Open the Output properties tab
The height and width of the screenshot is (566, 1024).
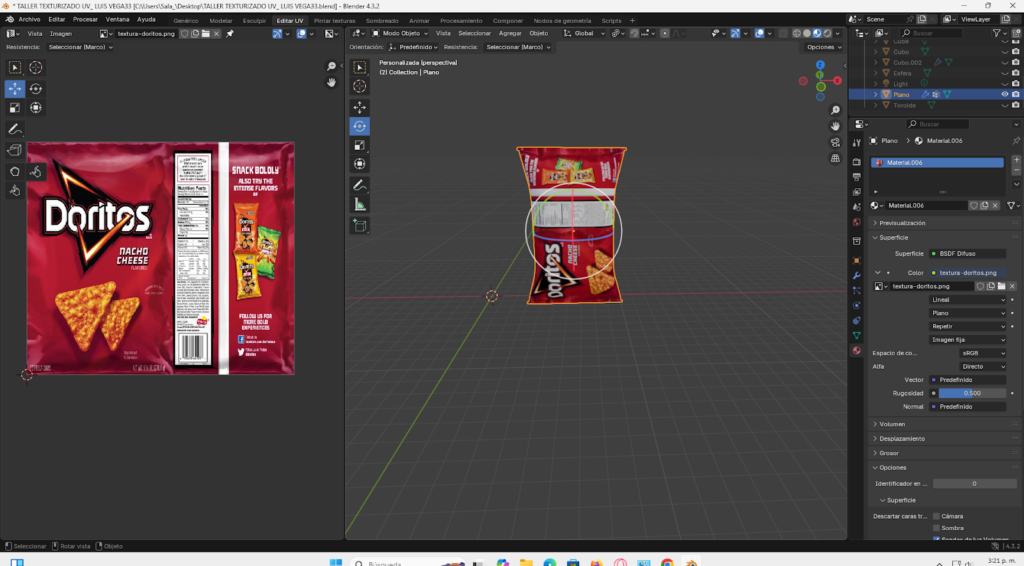click(857, 177)
